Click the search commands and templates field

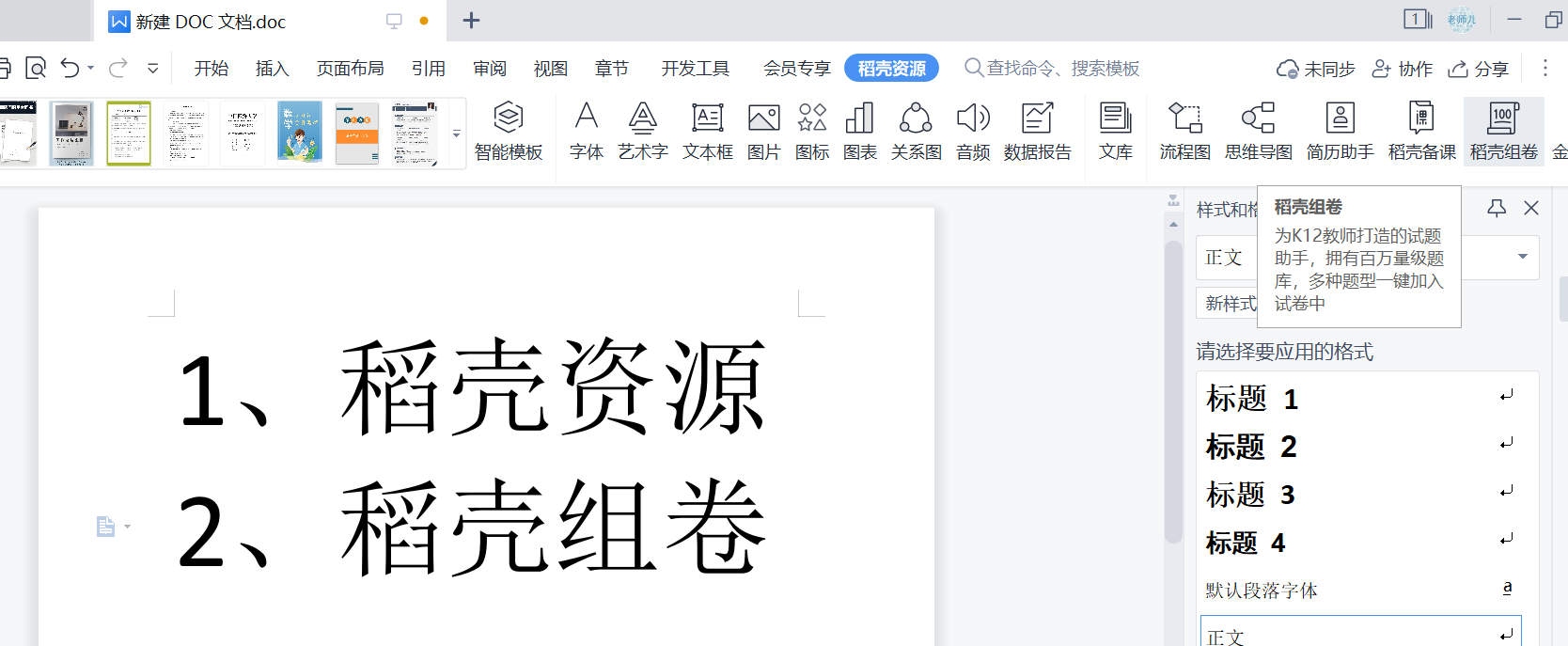(x=1053, y=69)
